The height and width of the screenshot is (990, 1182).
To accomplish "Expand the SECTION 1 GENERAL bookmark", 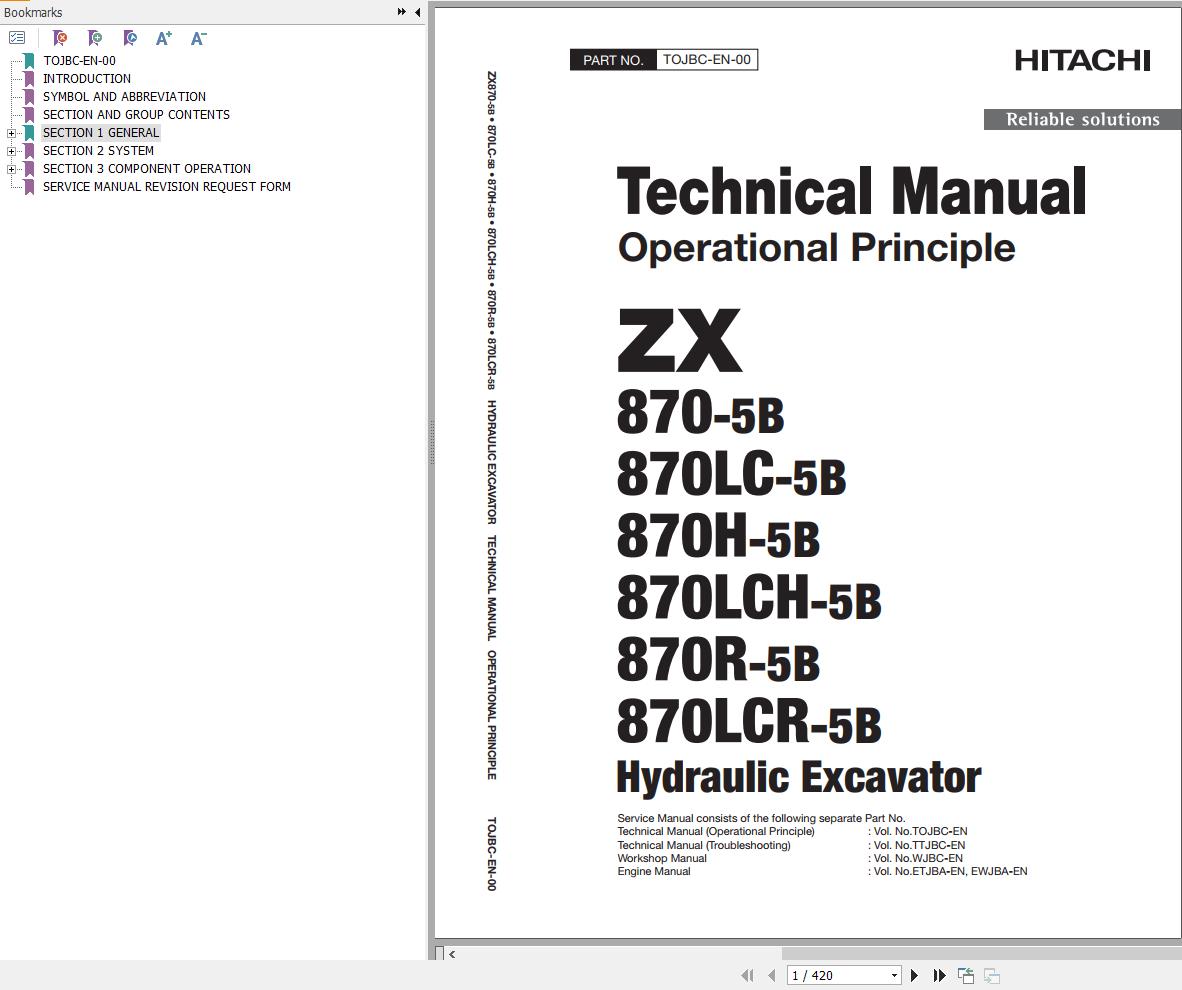I will [11, 133].
